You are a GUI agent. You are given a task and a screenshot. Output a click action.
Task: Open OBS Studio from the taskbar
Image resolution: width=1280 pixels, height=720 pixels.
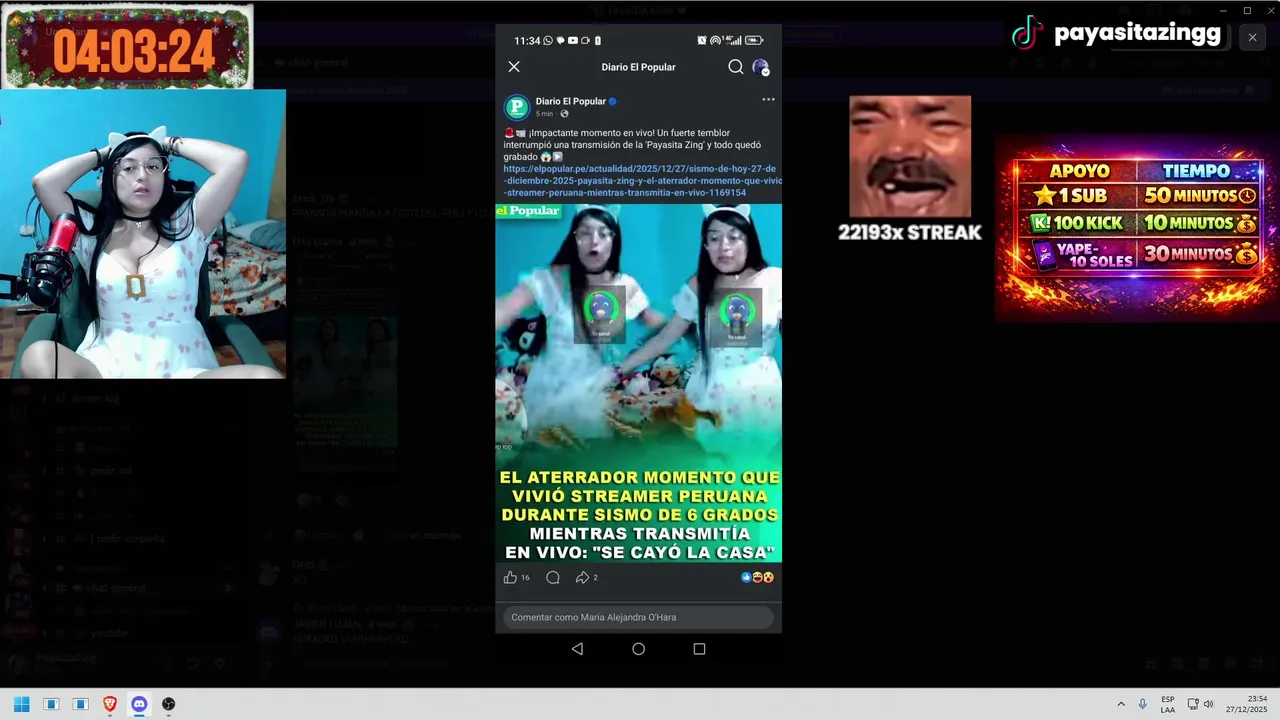168,704
